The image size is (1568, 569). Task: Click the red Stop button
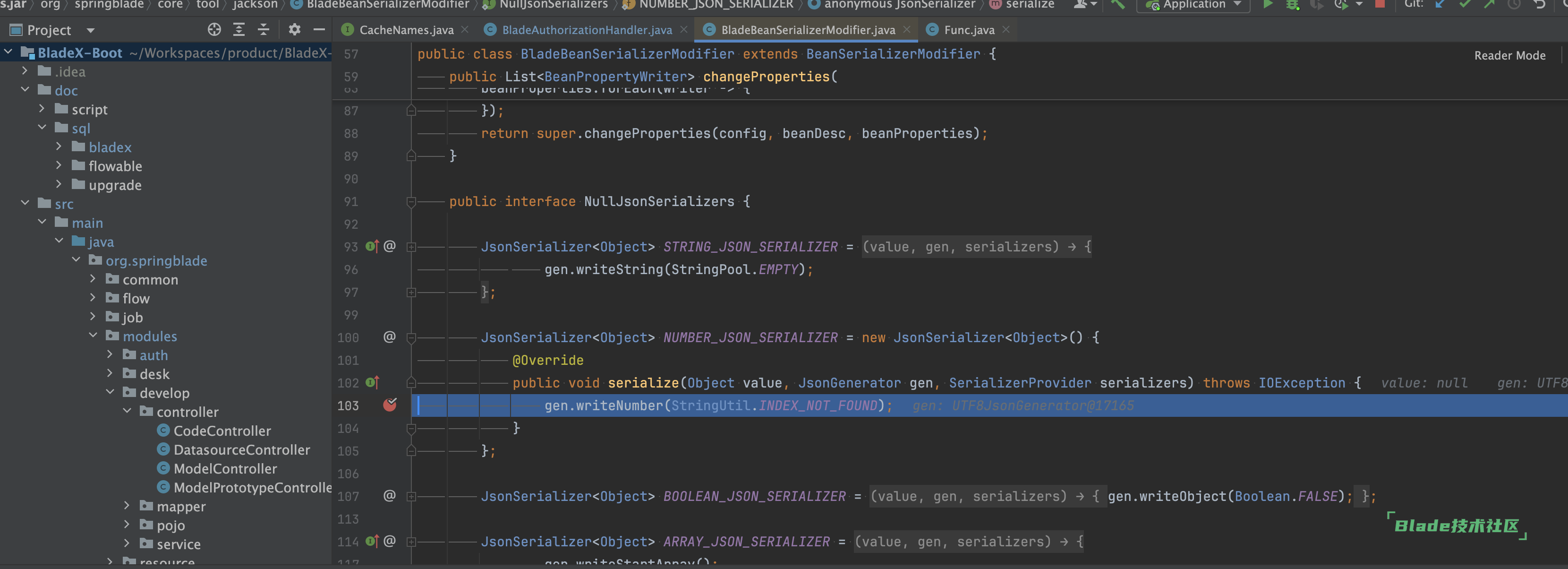coord(1380,4)
